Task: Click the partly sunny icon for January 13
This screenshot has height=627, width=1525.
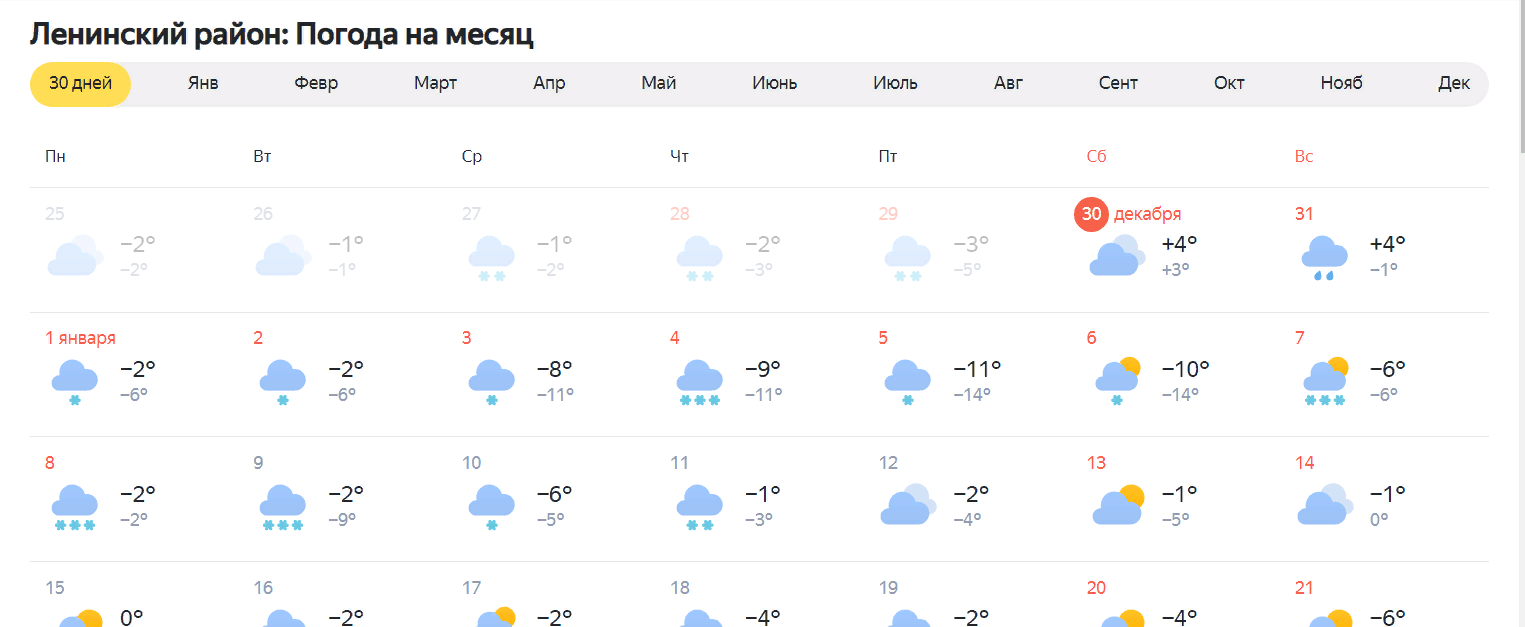Action: [x=1117, y=506]
